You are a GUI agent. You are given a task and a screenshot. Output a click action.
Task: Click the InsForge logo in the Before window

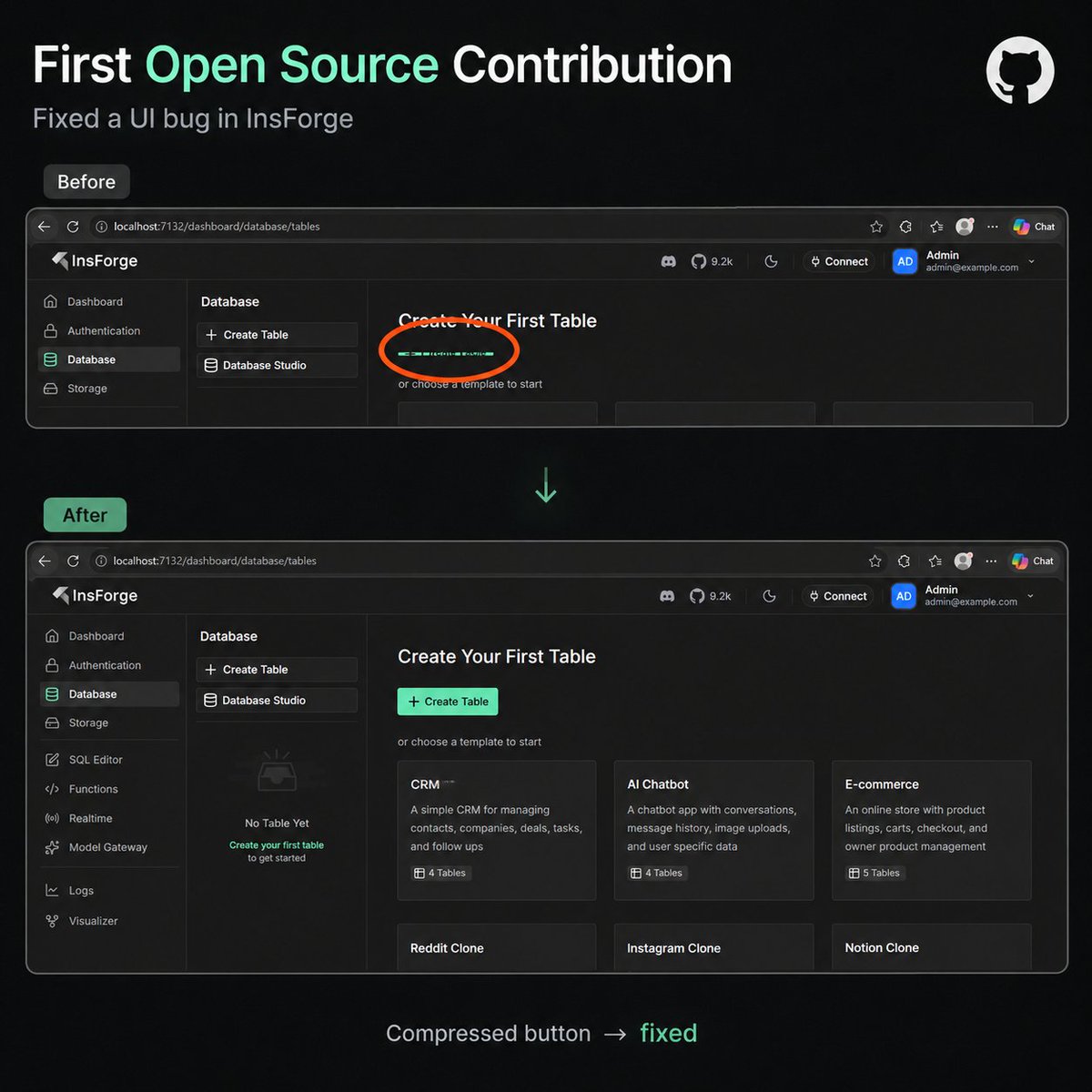pyautogui.click(x=95, y=261)
